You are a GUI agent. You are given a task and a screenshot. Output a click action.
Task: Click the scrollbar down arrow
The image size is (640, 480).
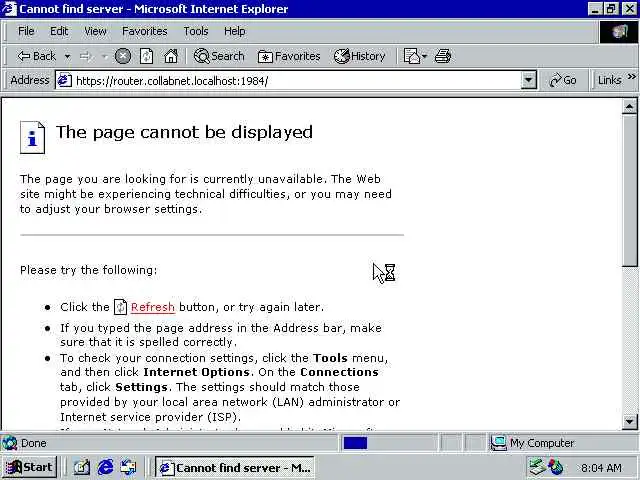tap(629, 421)
